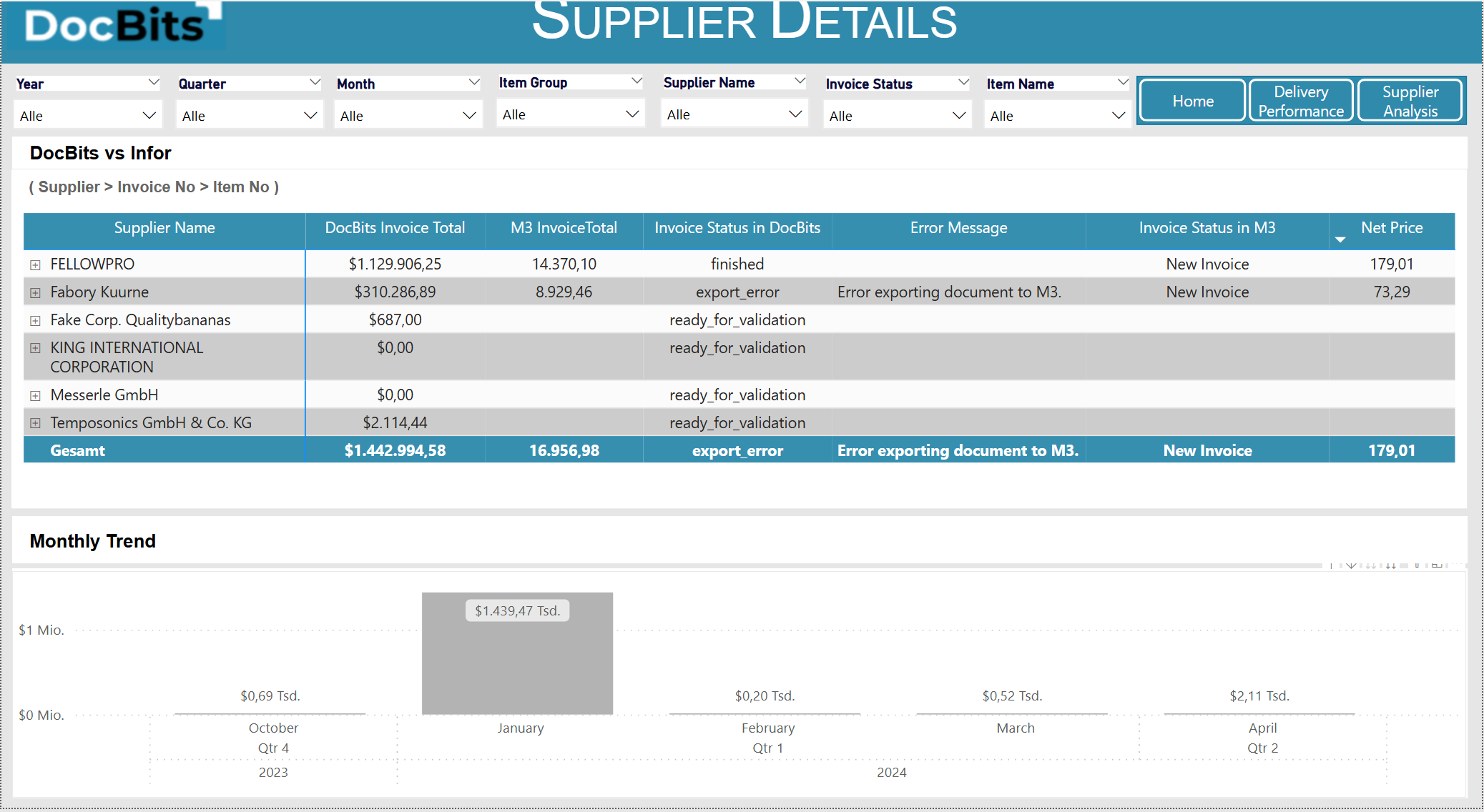
Task: Select the January bar in Monthly Trend
Action: (x=517, y=653)
